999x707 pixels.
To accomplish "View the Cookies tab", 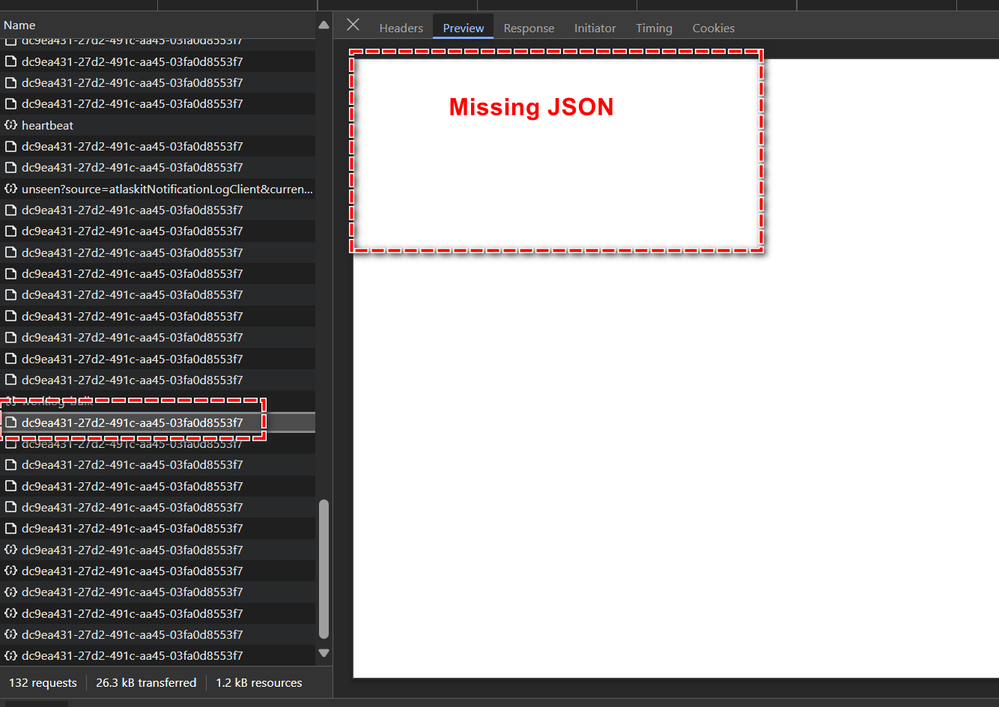I will [712, 28].
